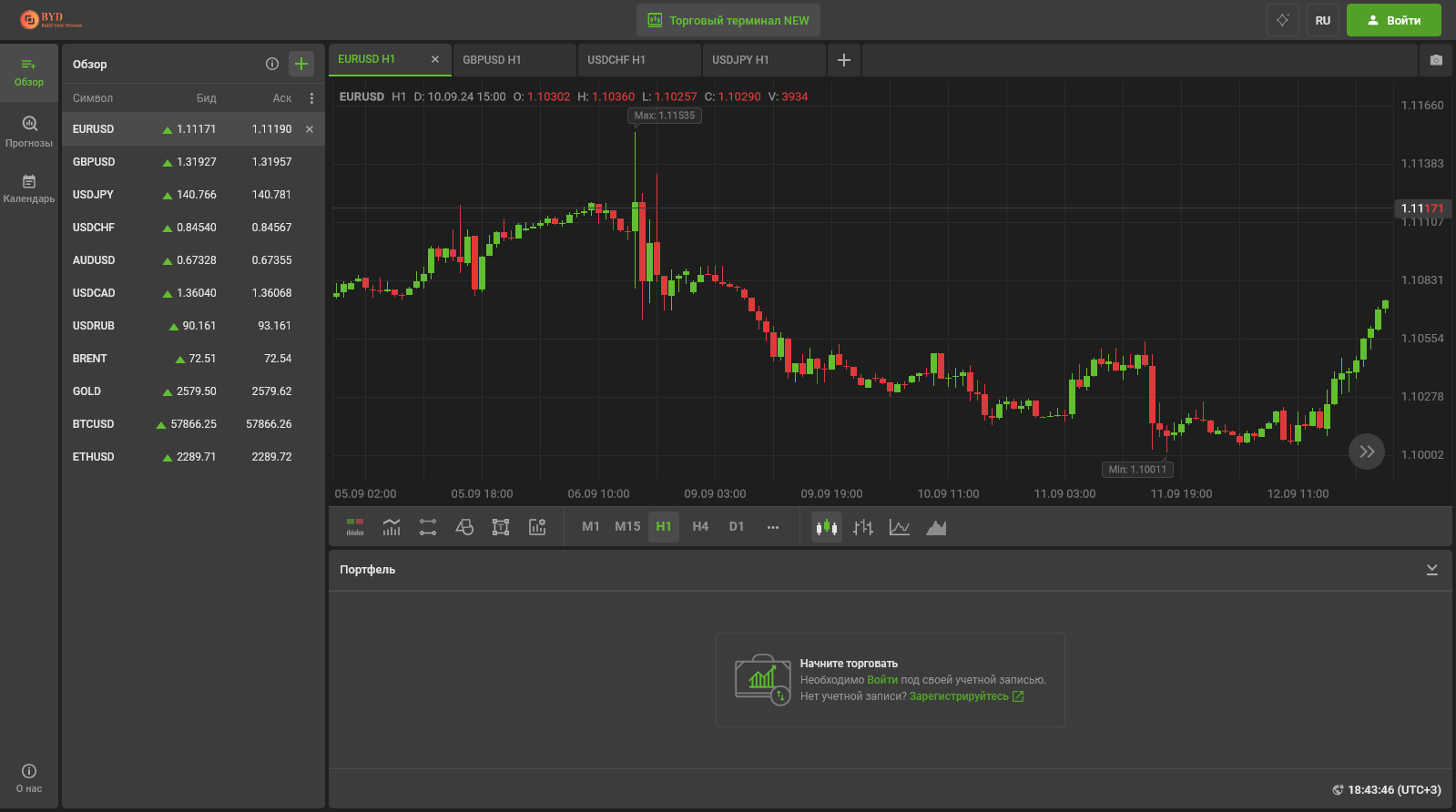Select the BRENT row
This screenshot has height=812, width=1456.
tap(193, 359)
